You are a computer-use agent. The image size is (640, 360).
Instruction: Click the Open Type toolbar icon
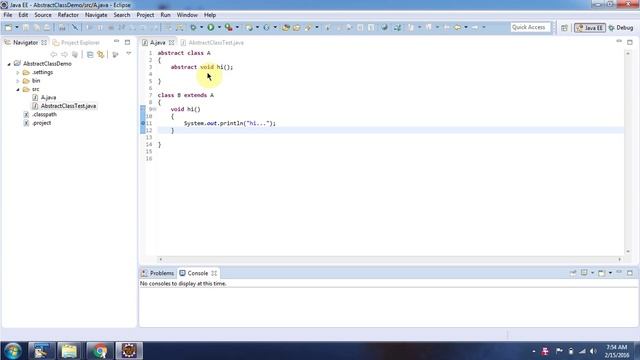(x=286, y=27)
